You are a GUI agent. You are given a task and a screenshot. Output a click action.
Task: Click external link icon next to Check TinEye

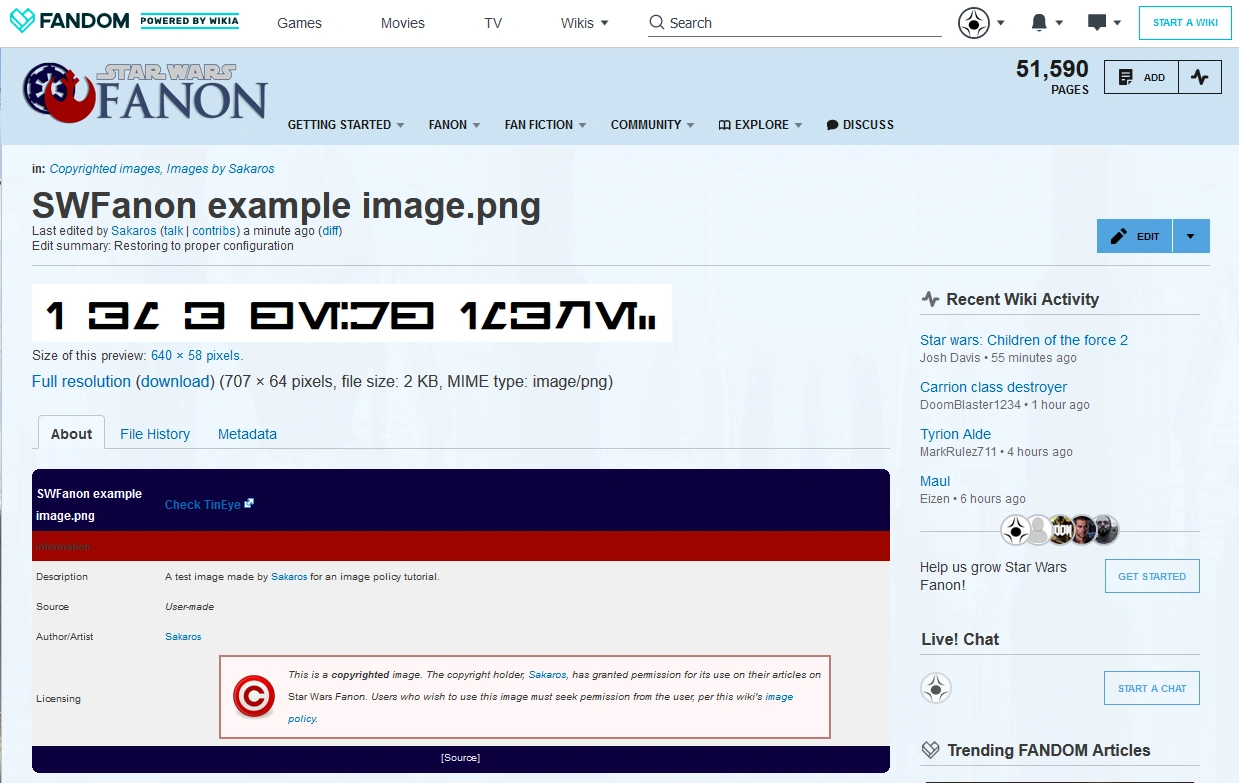249,503
